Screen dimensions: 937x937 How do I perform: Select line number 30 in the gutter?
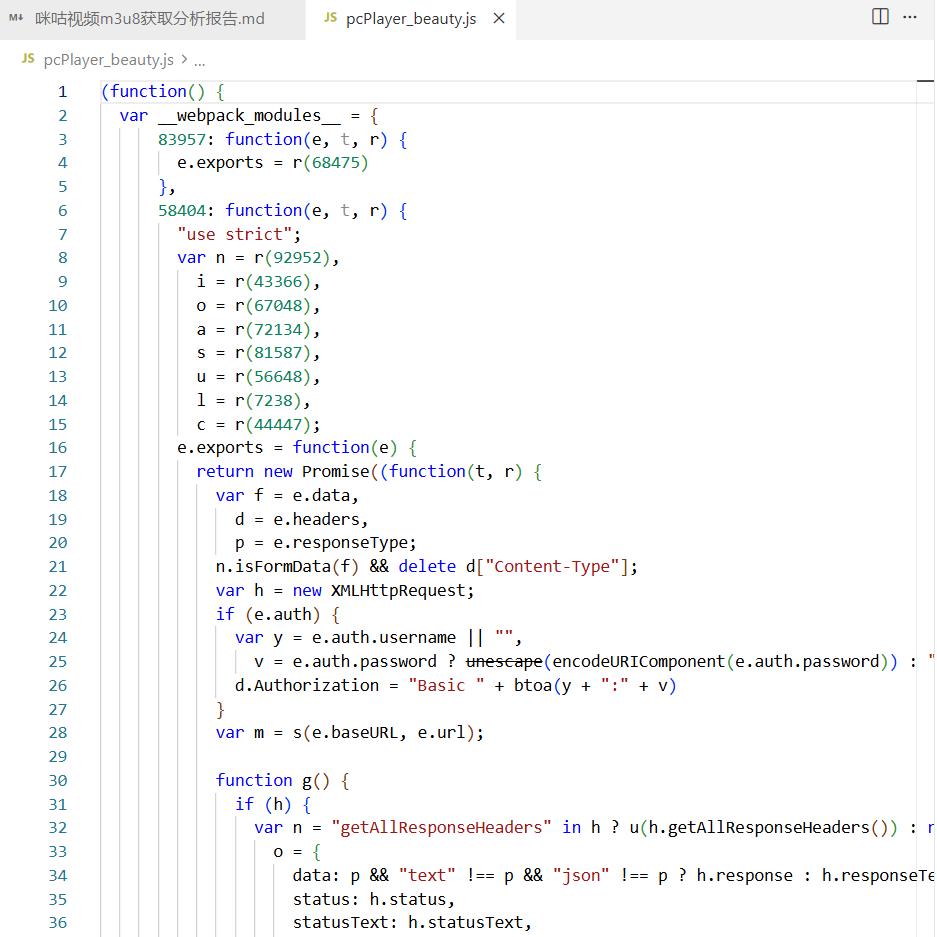tap(58, 780)
